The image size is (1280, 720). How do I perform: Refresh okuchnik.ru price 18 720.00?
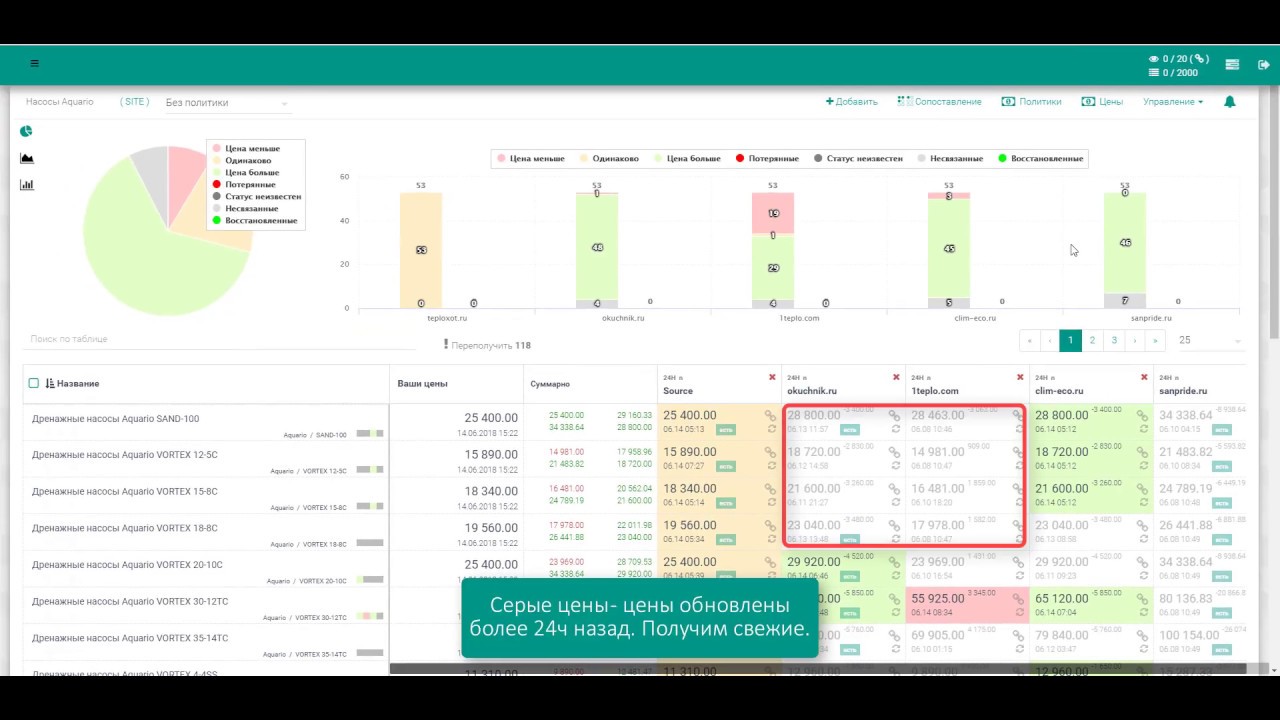tap(895, 466)
